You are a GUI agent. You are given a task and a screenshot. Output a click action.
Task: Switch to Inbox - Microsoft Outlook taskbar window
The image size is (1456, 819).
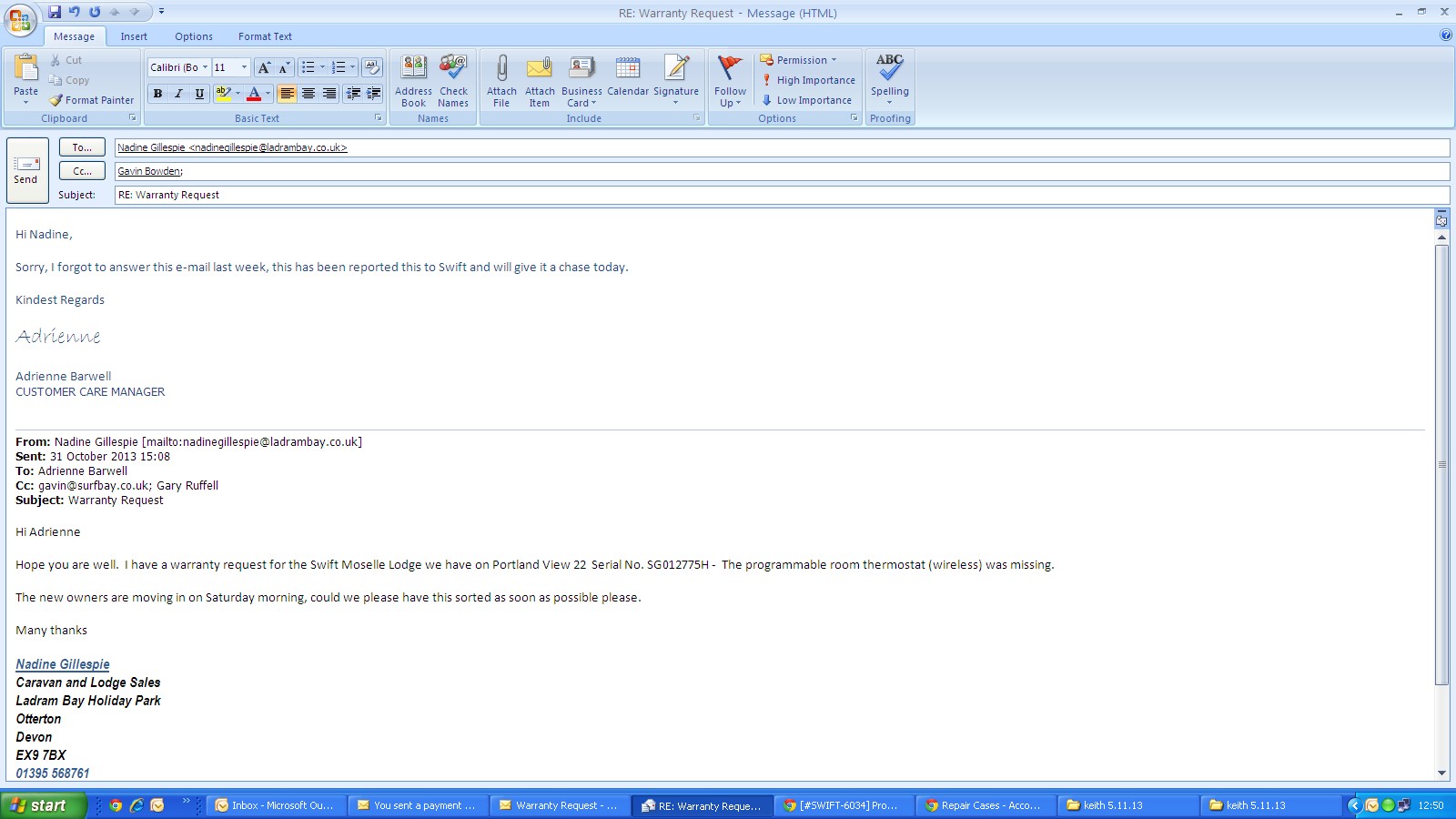point(276,805)
